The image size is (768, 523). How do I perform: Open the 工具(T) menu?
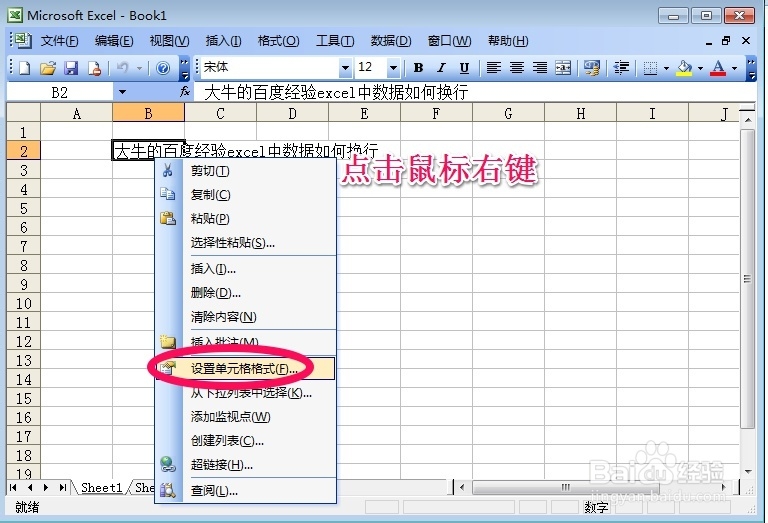335,41
